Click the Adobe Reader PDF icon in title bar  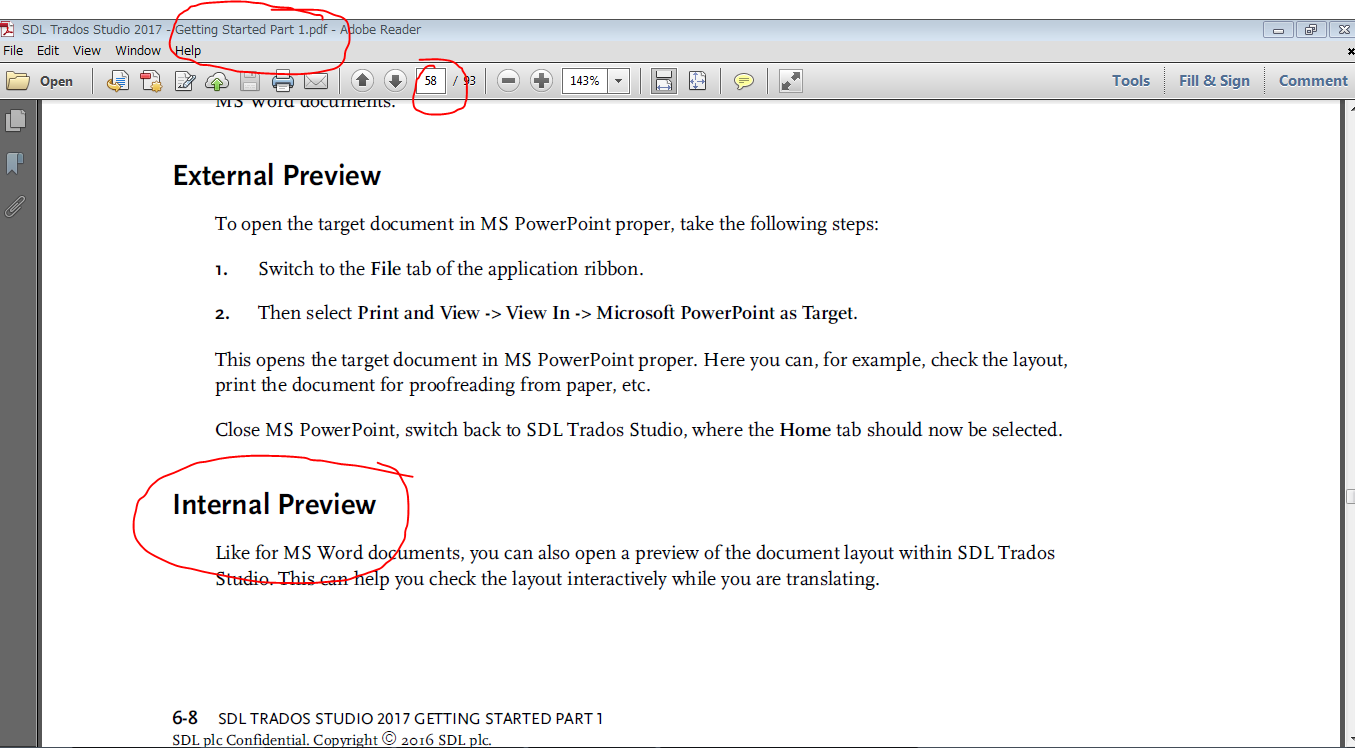[8, 29]
